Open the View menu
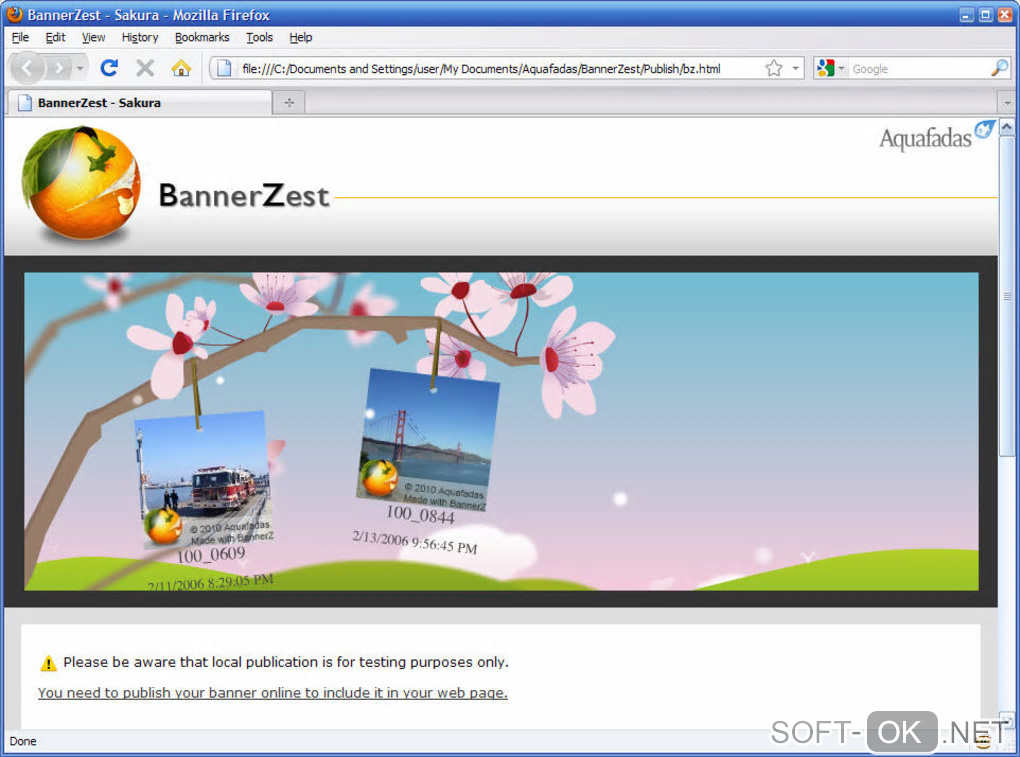Viewport: 1020px width, 757px height. tap(93, 37)
